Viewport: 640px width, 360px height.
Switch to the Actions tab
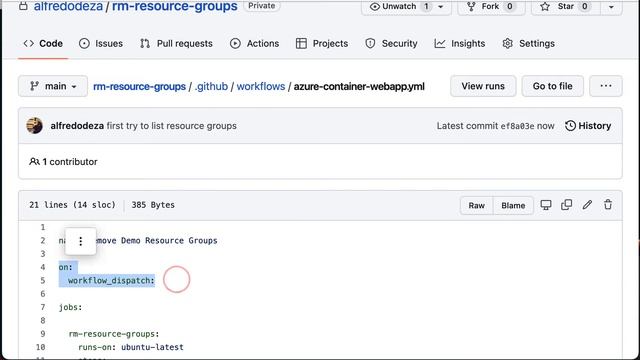[254, 43]
